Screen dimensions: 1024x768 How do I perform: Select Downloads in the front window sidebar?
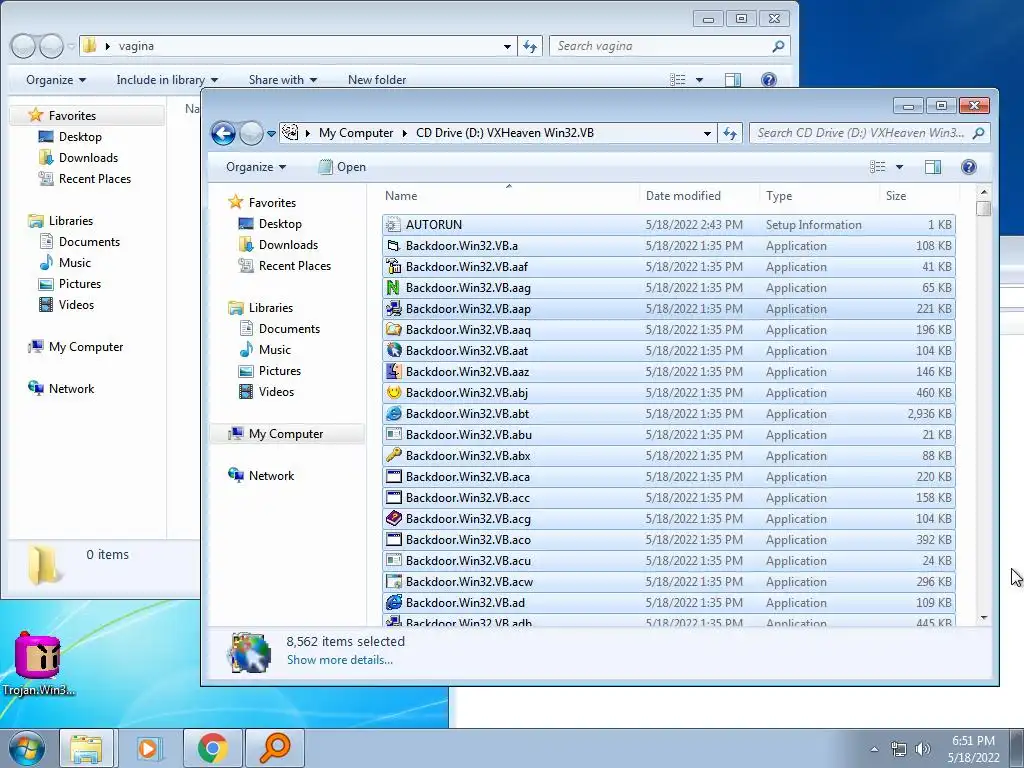288,245
